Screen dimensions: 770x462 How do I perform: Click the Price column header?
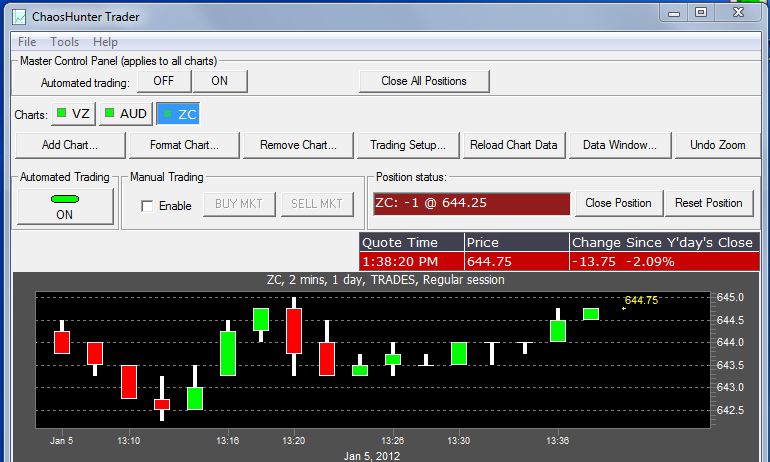click(x=517, y=243)
